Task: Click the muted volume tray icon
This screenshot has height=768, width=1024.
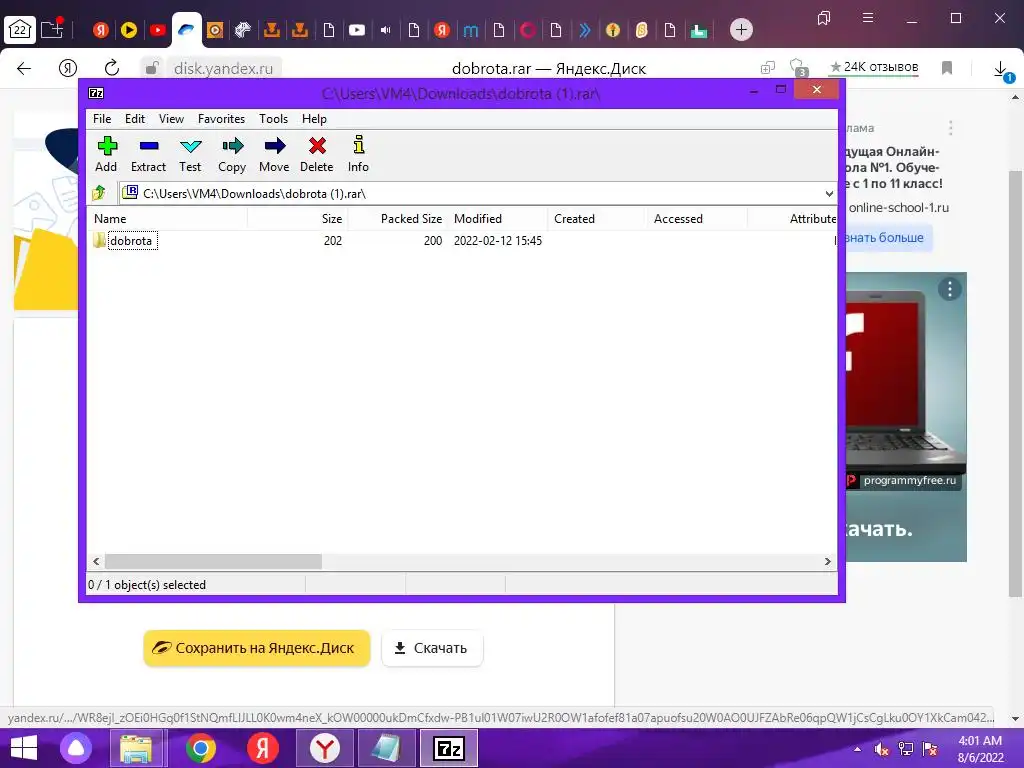Action: pos(882,749)
